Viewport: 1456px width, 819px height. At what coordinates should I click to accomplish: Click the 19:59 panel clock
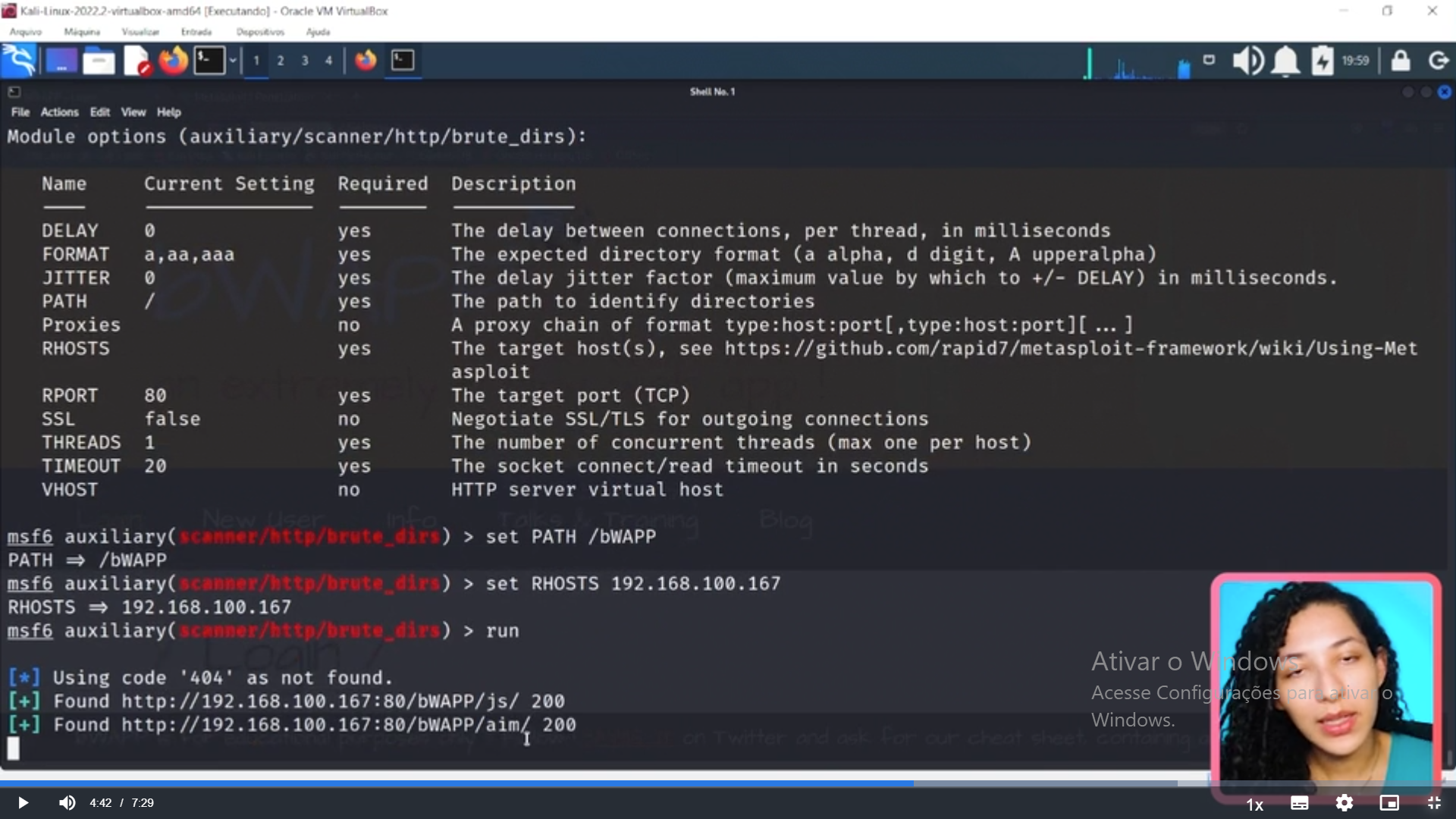coord(1355,61)
